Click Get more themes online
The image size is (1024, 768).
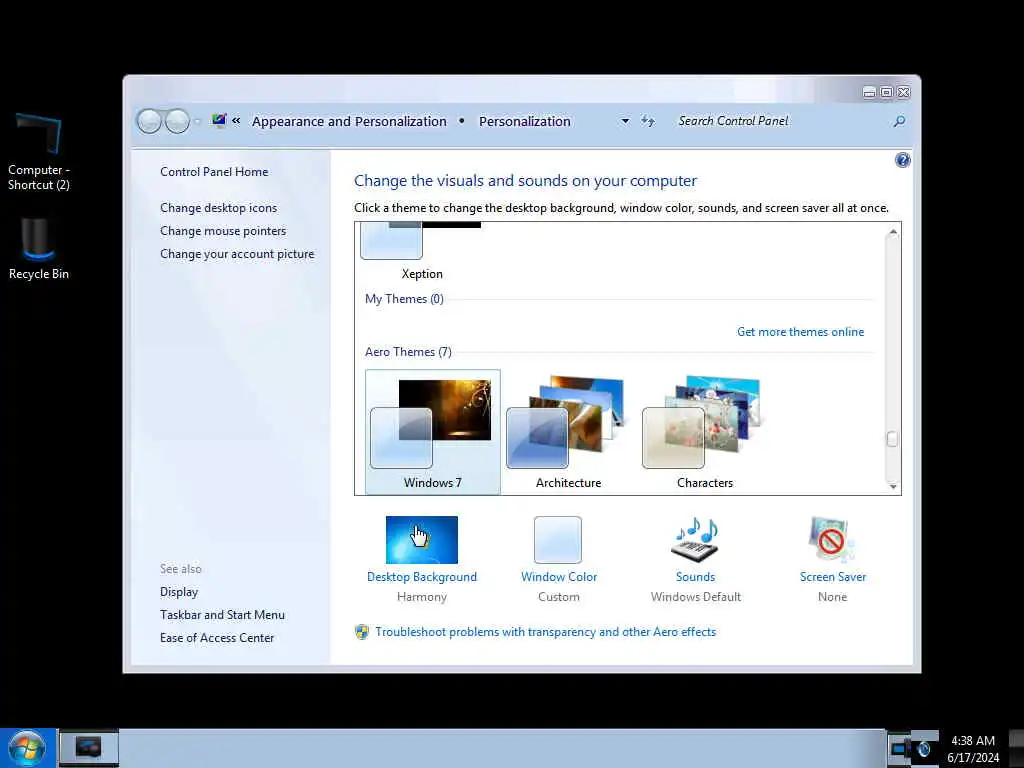801,332
